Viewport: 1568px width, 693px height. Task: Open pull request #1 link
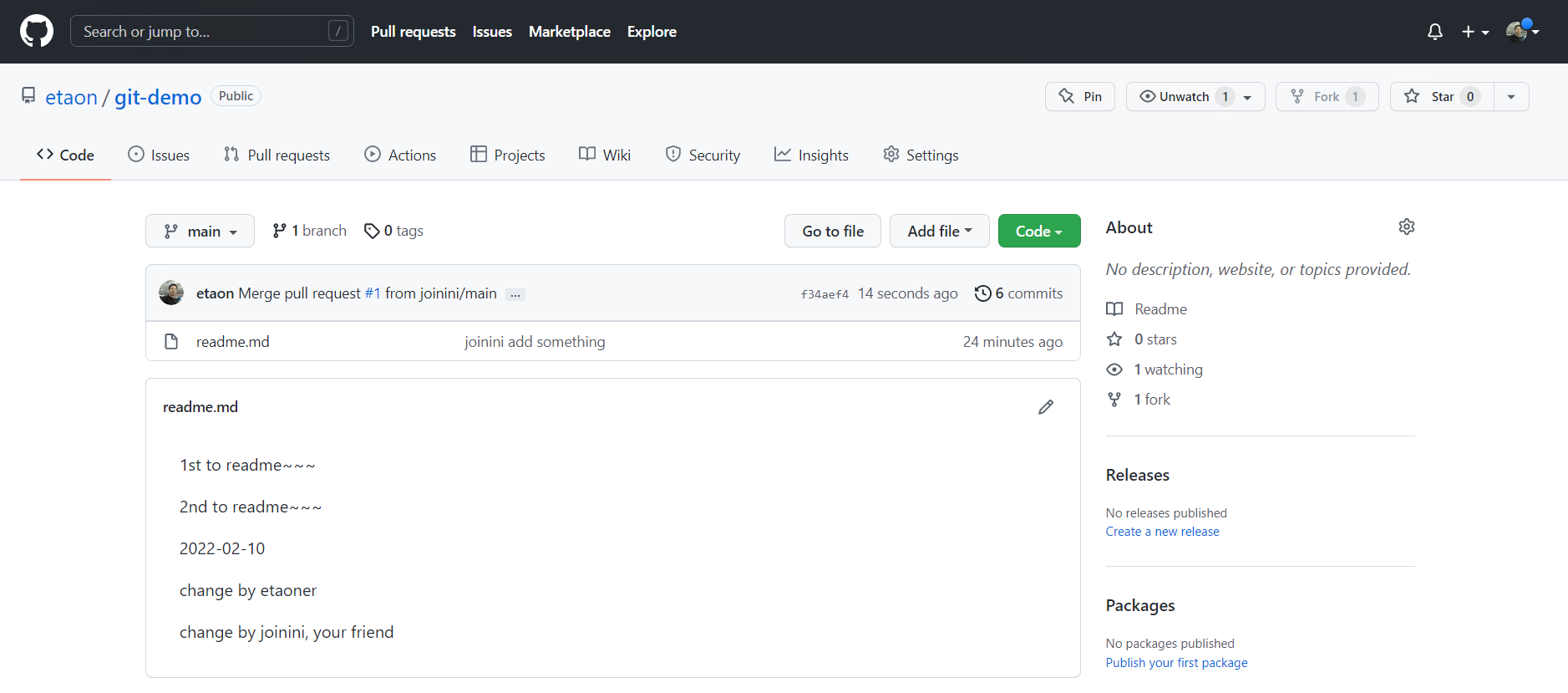[x=373, y=293]
